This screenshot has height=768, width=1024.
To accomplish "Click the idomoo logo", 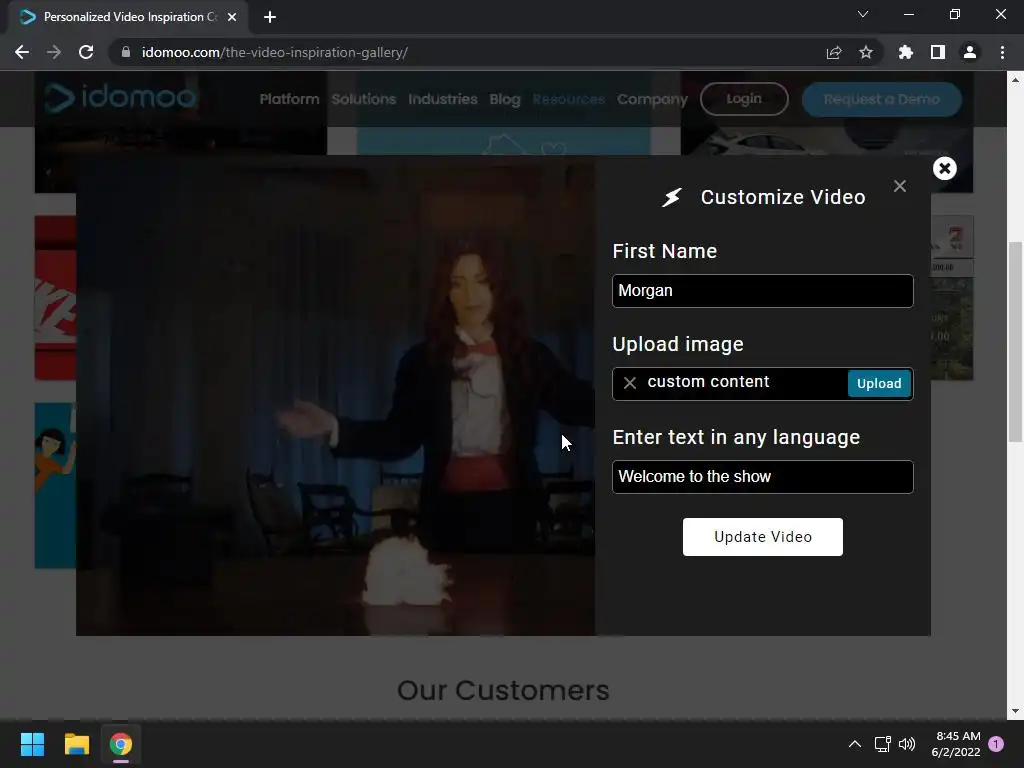I will (120, 98).
